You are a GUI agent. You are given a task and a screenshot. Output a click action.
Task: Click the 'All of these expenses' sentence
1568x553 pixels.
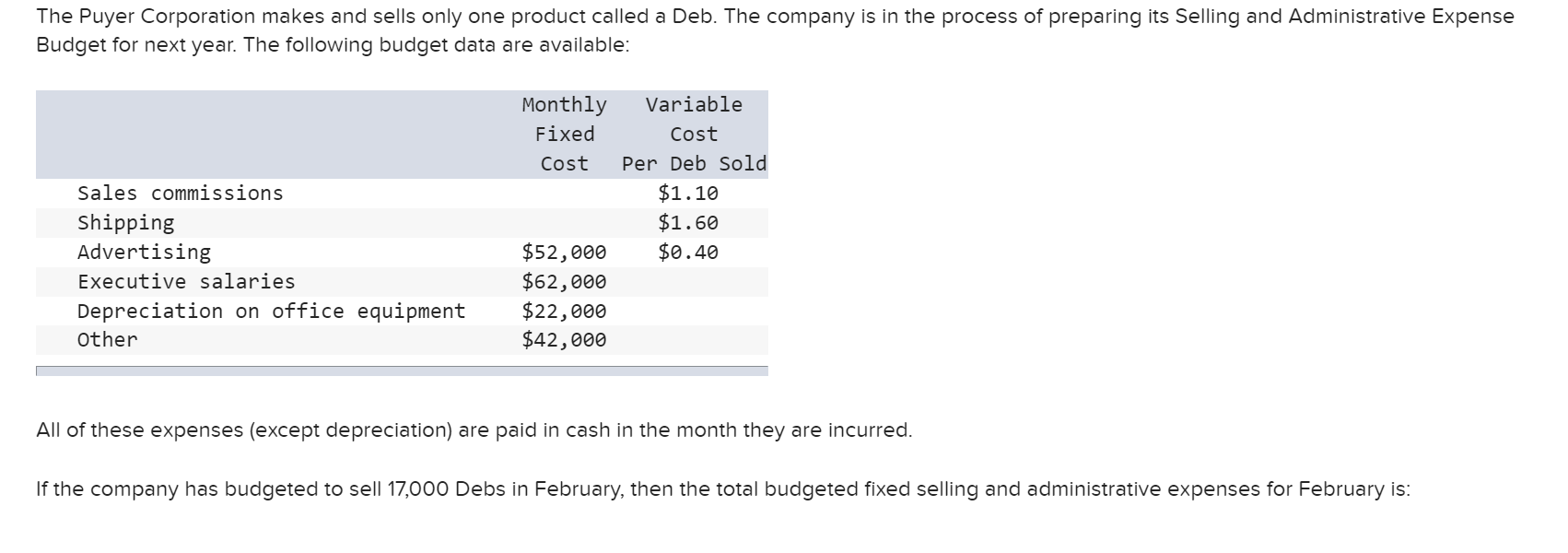474,430
